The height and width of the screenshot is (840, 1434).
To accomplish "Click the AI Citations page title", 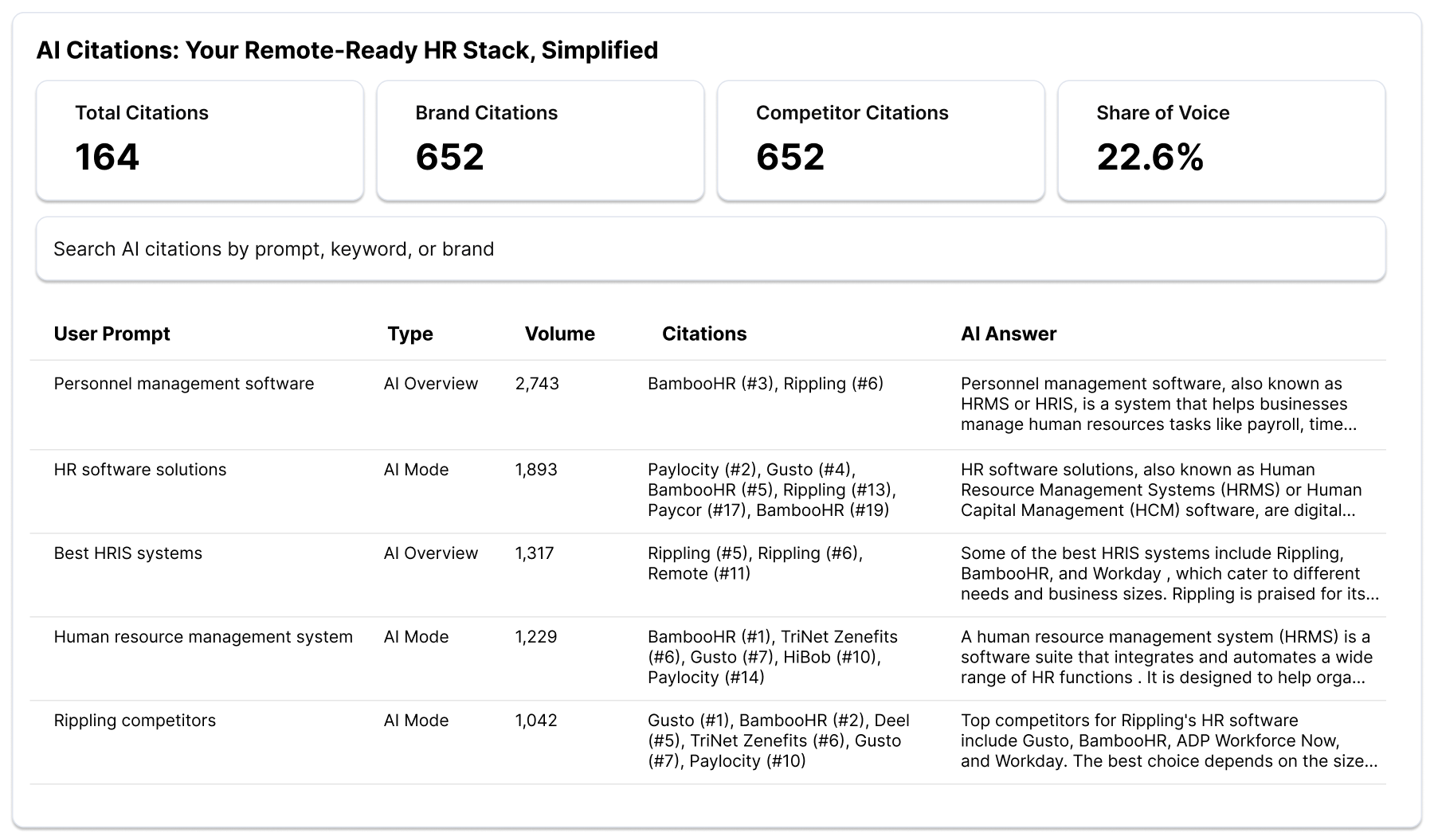I will click(347, 50).
